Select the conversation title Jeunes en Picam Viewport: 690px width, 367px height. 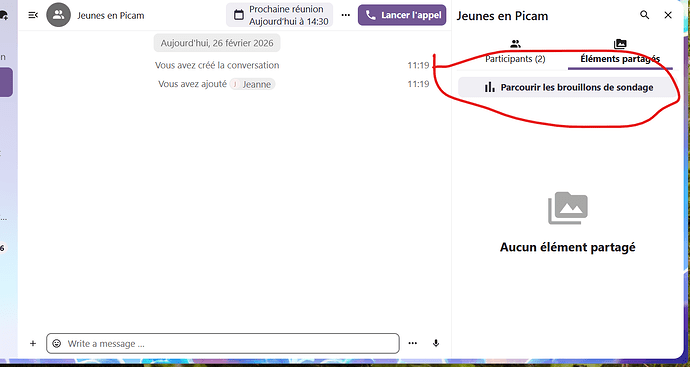tap(110, 15)
